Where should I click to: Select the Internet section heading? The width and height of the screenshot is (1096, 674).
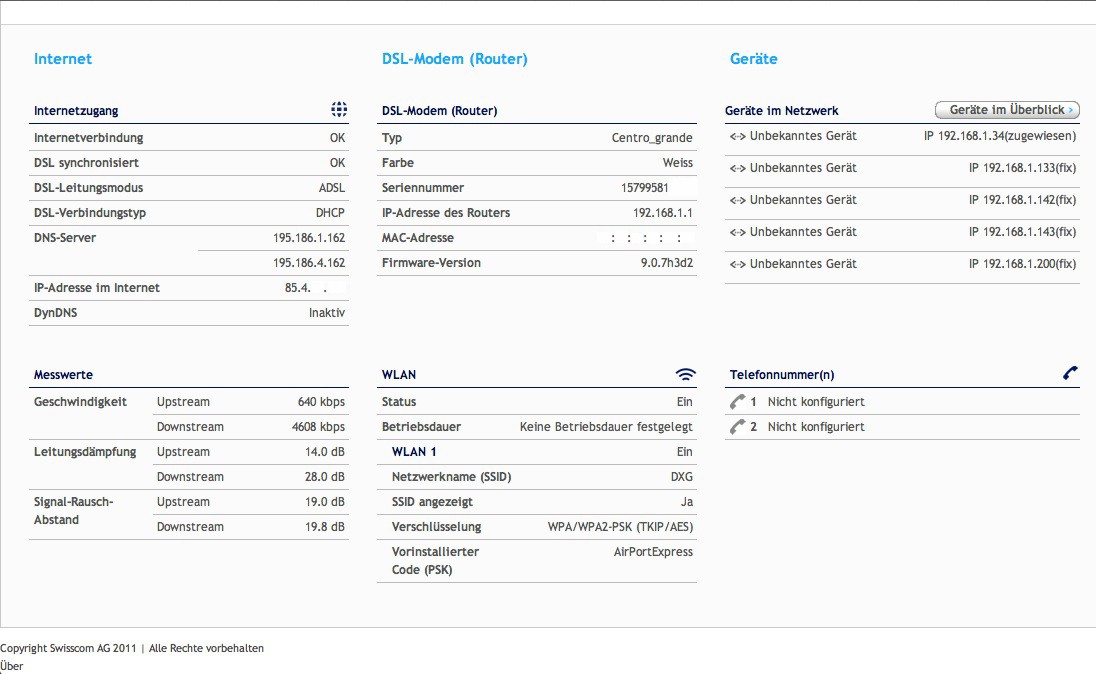63,59
